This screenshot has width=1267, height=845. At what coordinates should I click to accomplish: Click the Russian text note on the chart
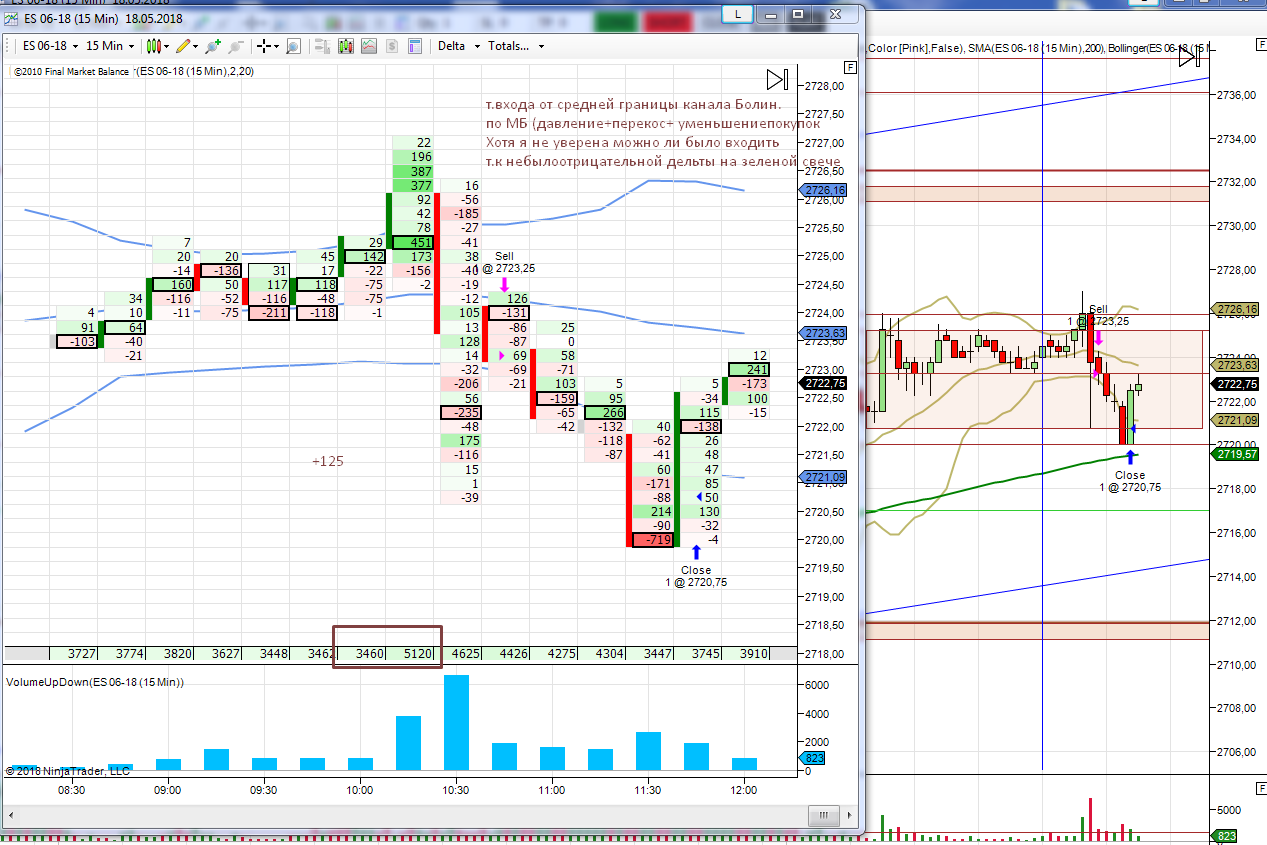tap(662, 133)
